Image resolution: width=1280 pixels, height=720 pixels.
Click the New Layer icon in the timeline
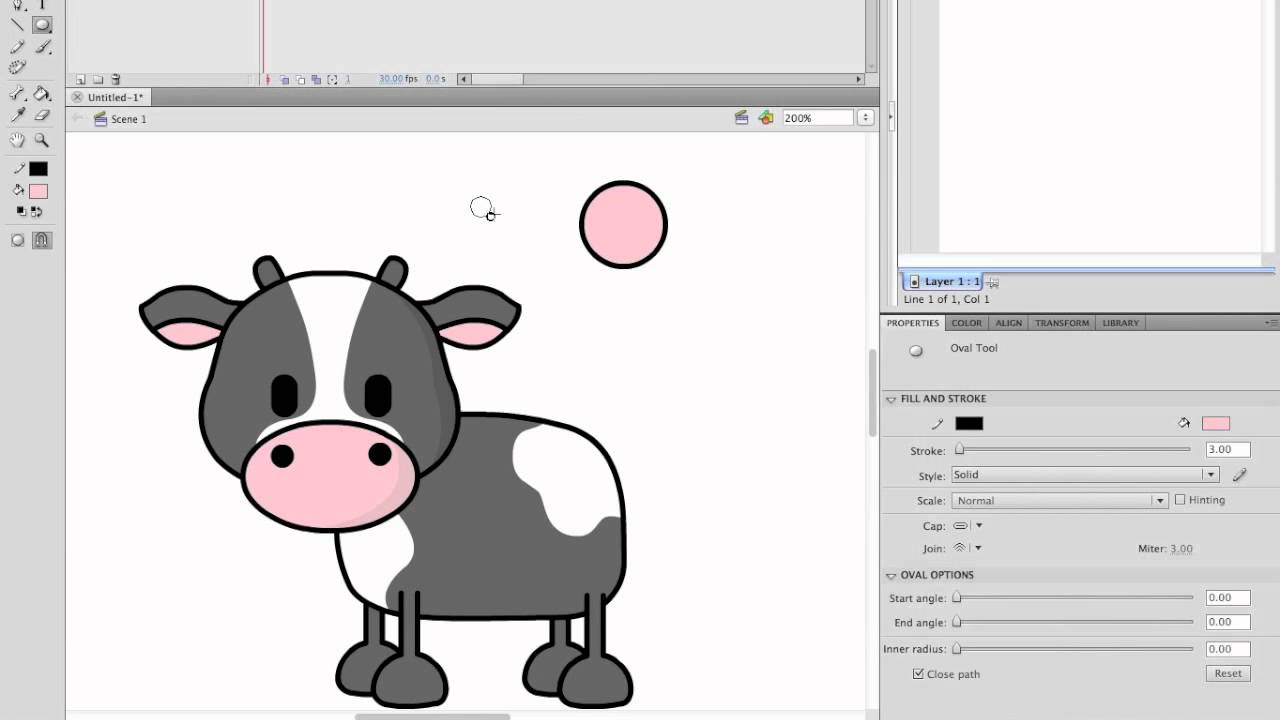[81, 79]
